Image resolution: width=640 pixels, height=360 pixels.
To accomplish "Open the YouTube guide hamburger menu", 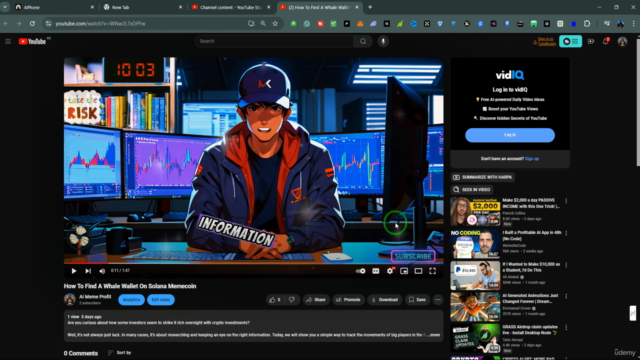I will click(8, 41).
